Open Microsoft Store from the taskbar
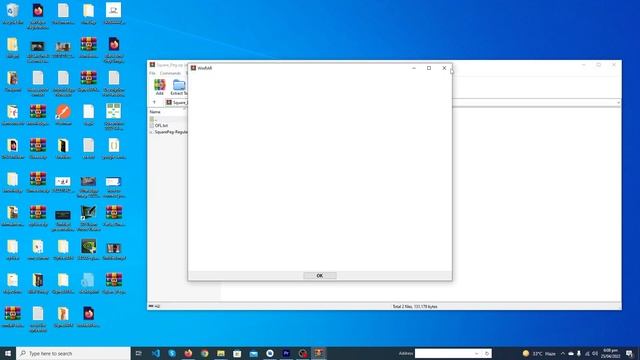 (x=237, y=353)
